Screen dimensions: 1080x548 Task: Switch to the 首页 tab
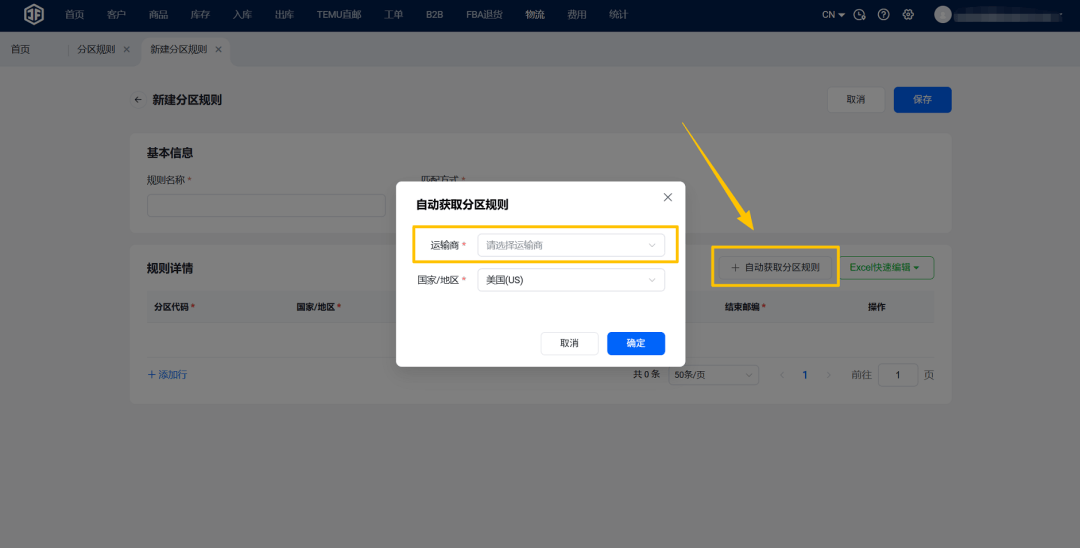pyautogui.click(x=21, y=50)
